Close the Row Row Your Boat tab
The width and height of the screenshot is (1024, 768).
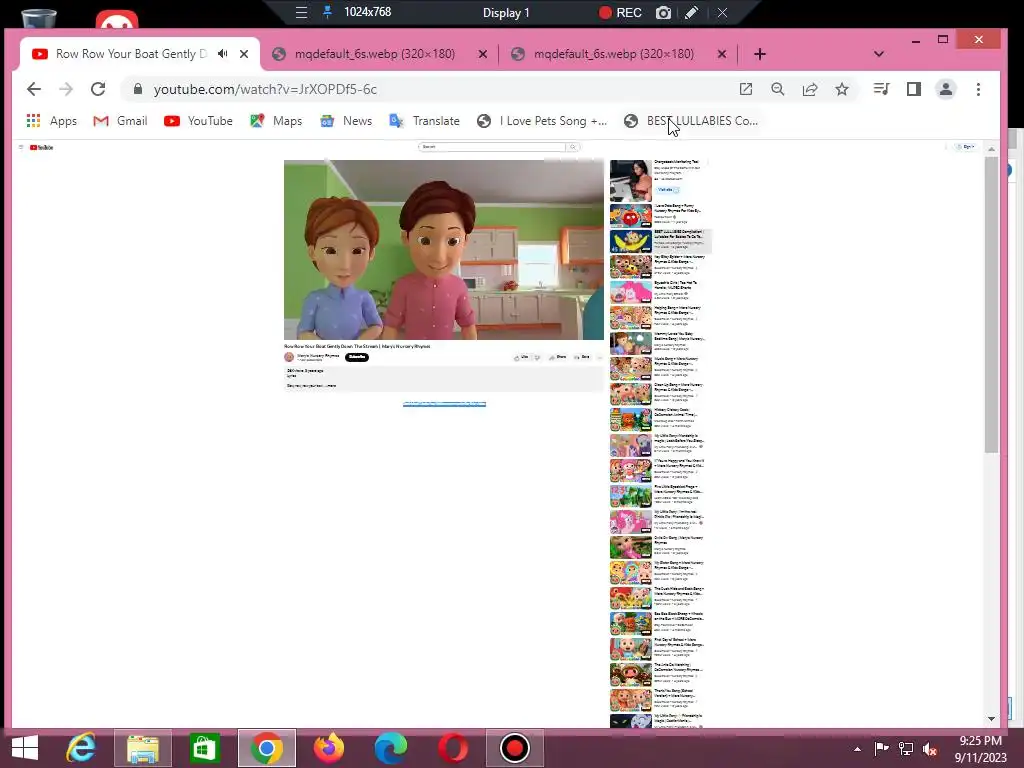(x=244, y=54)
